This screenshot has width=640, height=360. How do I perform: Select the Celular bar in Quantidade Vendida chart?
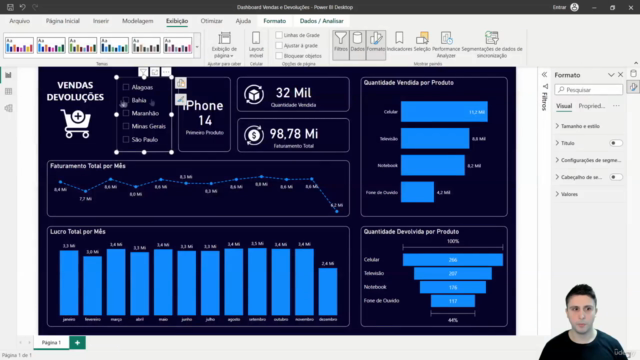point(444,111)
